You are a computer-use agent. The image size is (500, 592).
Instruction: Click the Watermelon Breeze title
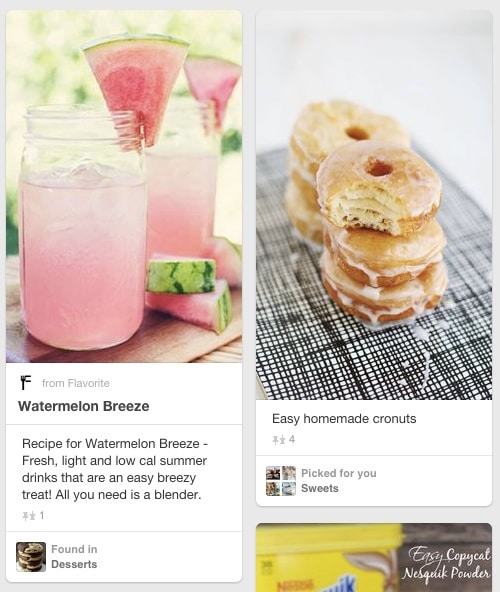(83, 406)
